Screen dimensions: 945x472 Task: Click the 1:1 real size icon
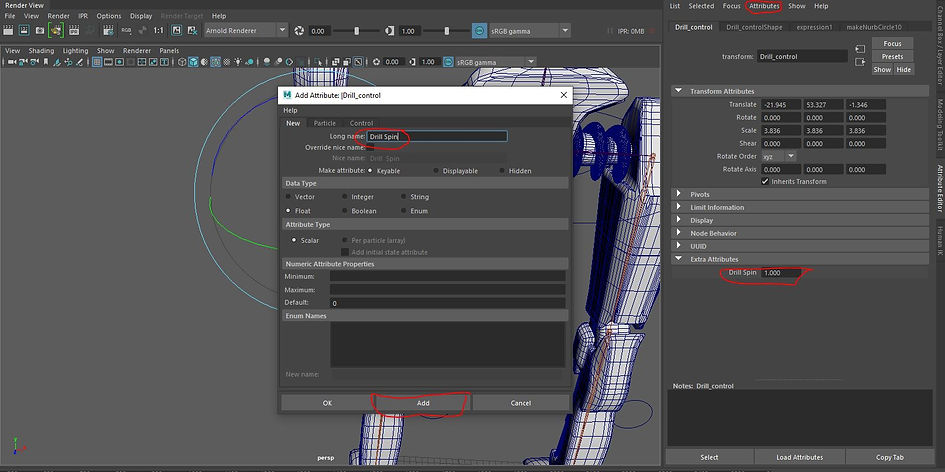click(x=159, y=30)
